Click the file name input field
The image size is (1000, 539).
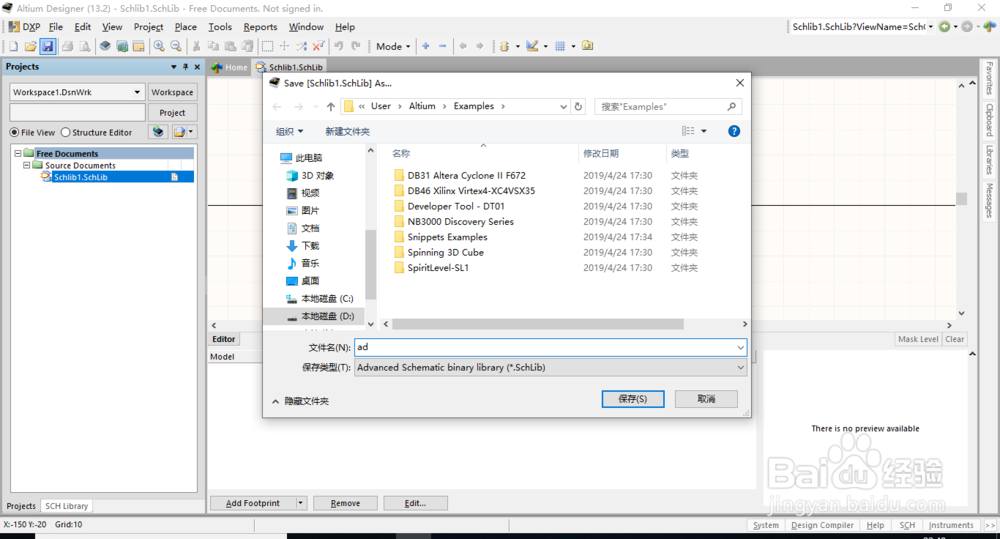[x=545, y=348]
